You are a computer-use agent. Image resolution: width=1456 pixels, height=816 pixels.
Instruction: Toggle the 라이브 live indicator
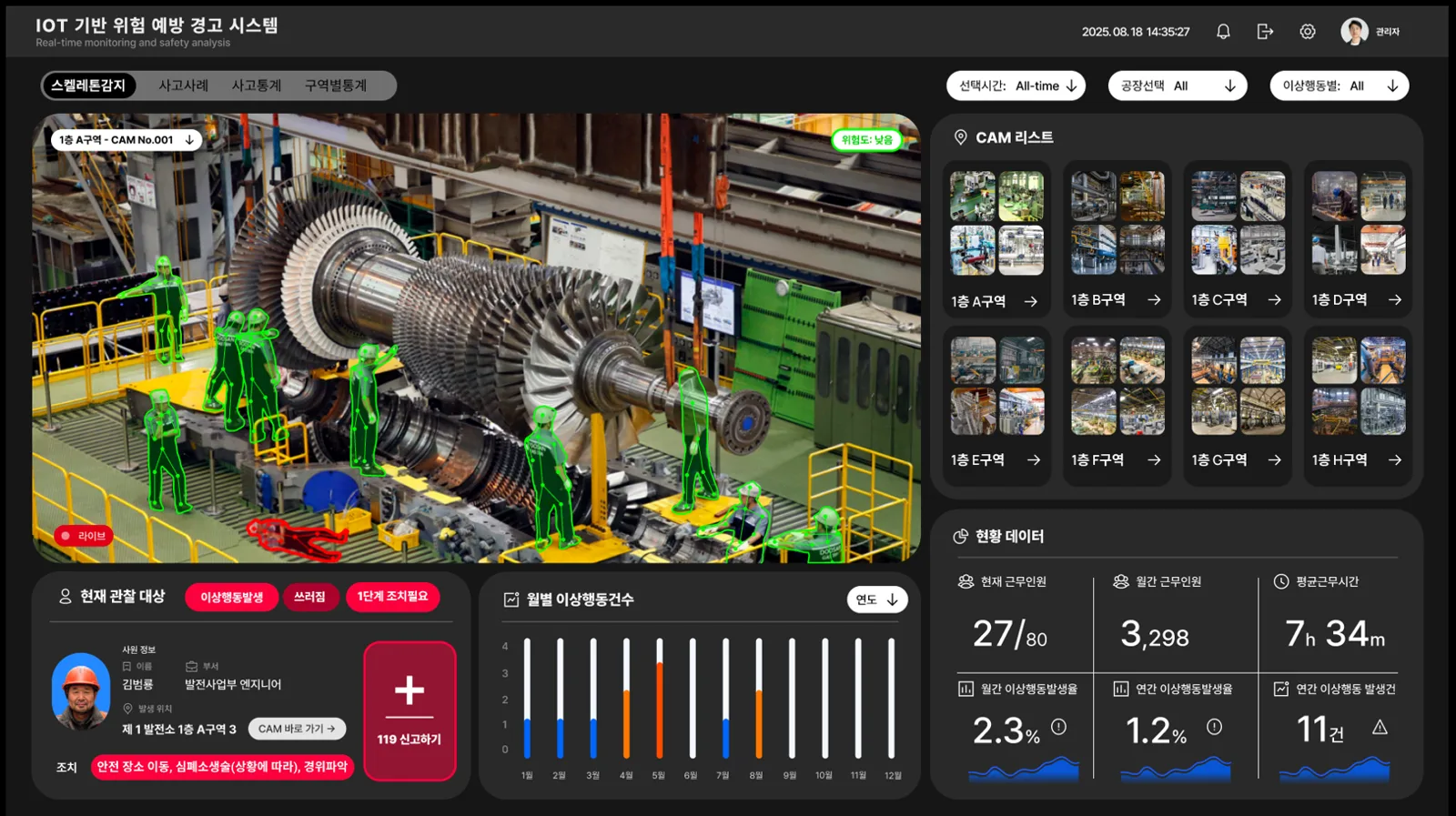(84, 536)
